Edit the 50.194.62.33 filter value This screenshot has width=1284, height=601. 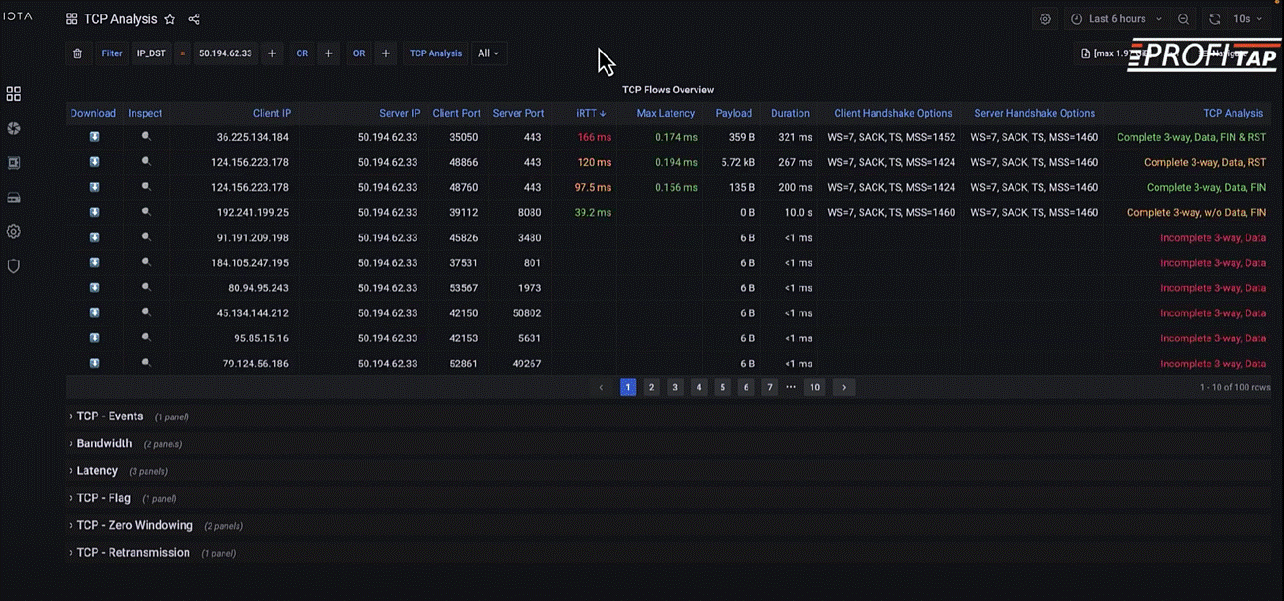click(x=225, y=54)
